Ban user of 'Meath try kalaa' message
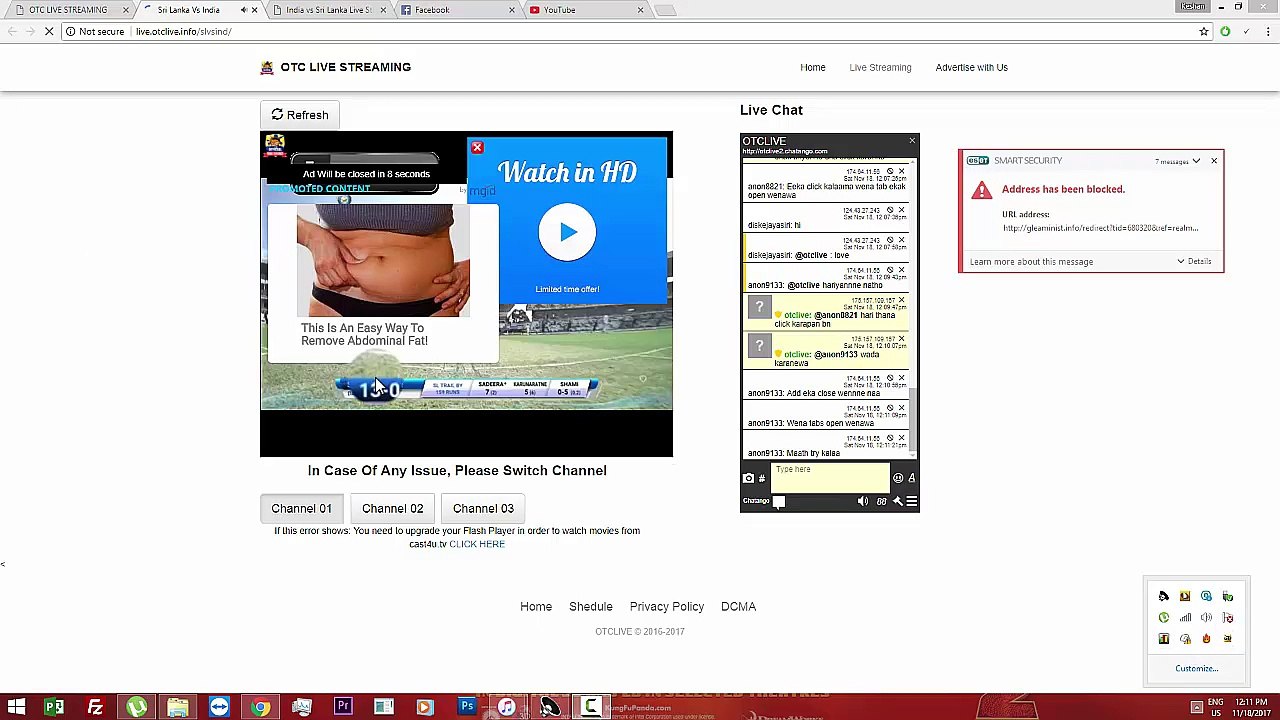Viewport: 1280px width, 720px height. 890,438
